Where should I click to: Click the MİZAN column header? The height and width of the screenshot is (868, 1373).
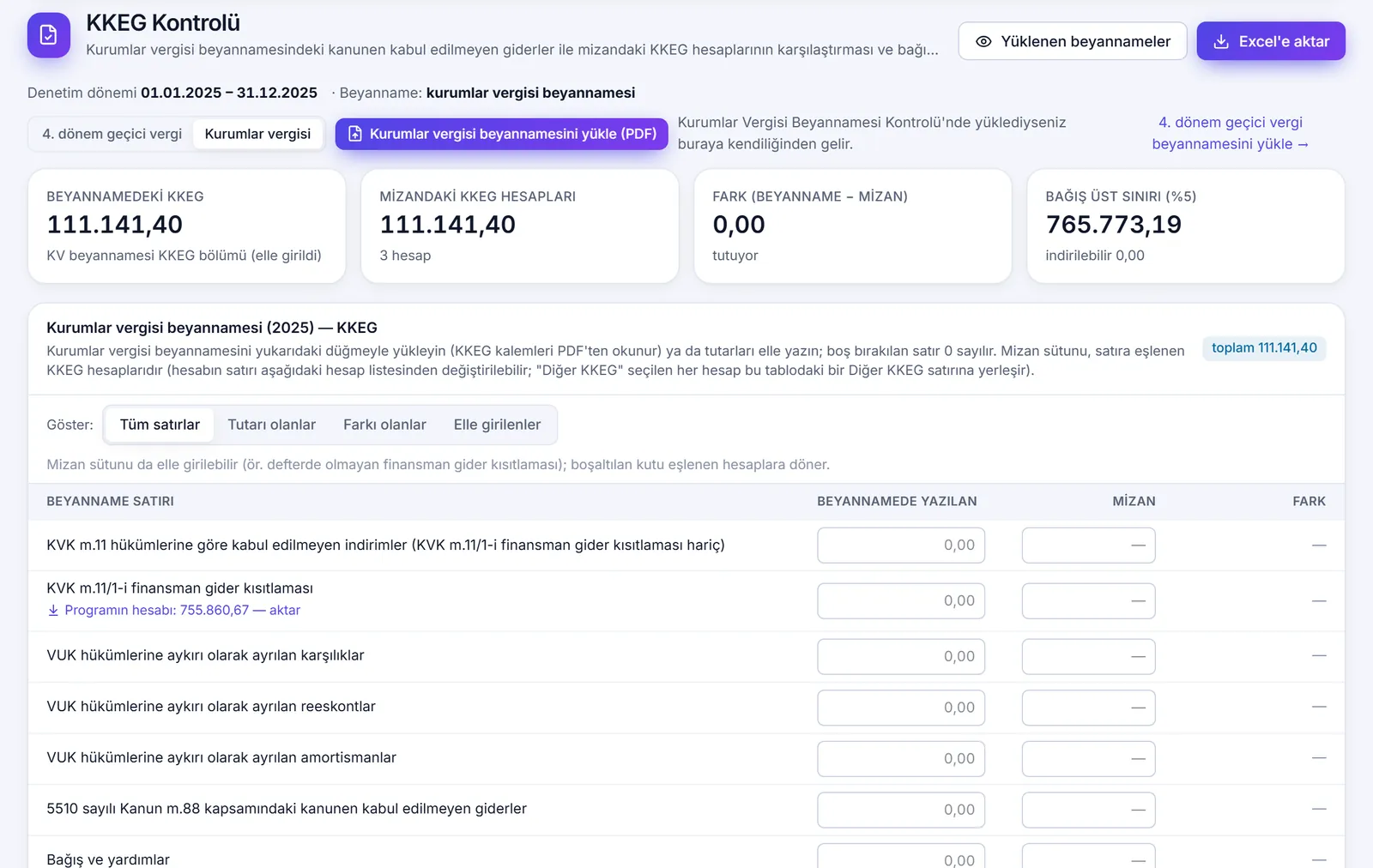pos(1134,502)
